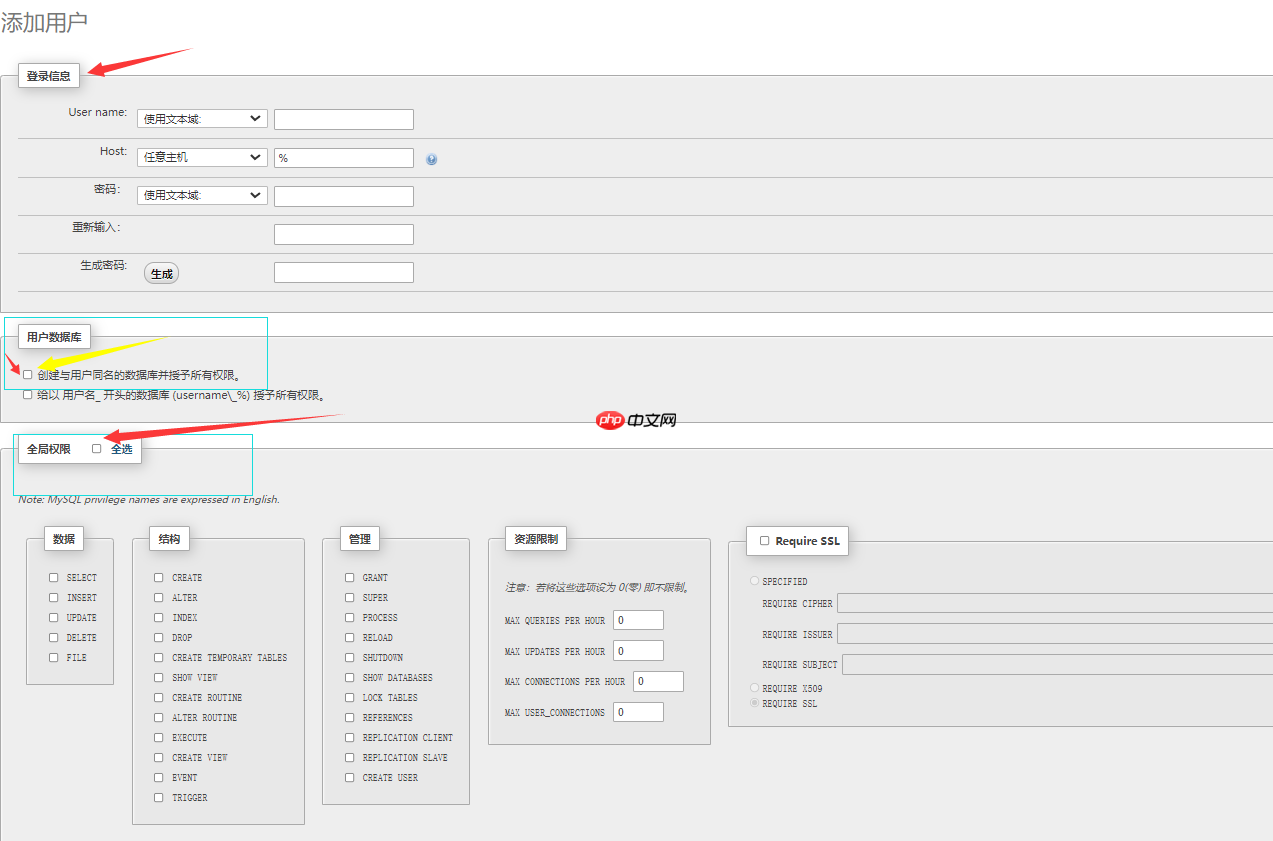Select the SPECIFIED radio option
This screenshot has width=1273, height=841.
pyautogui.click(x=755, y=581)
